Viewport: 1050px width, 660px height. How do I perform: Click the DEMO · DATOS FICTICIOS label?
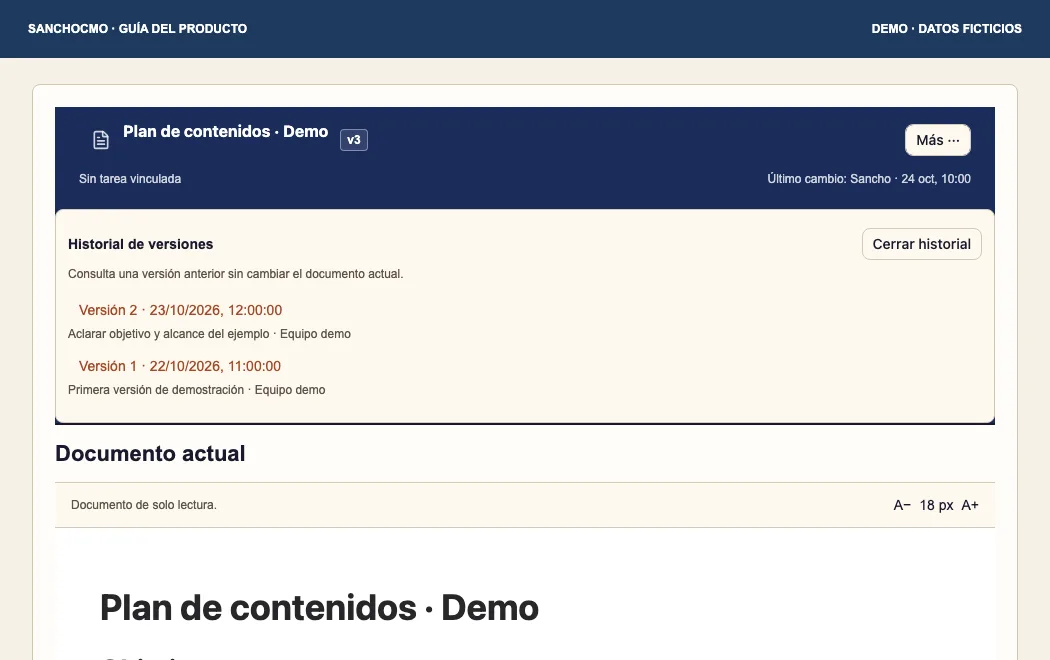pyautogui.click(x=946, y=29)
